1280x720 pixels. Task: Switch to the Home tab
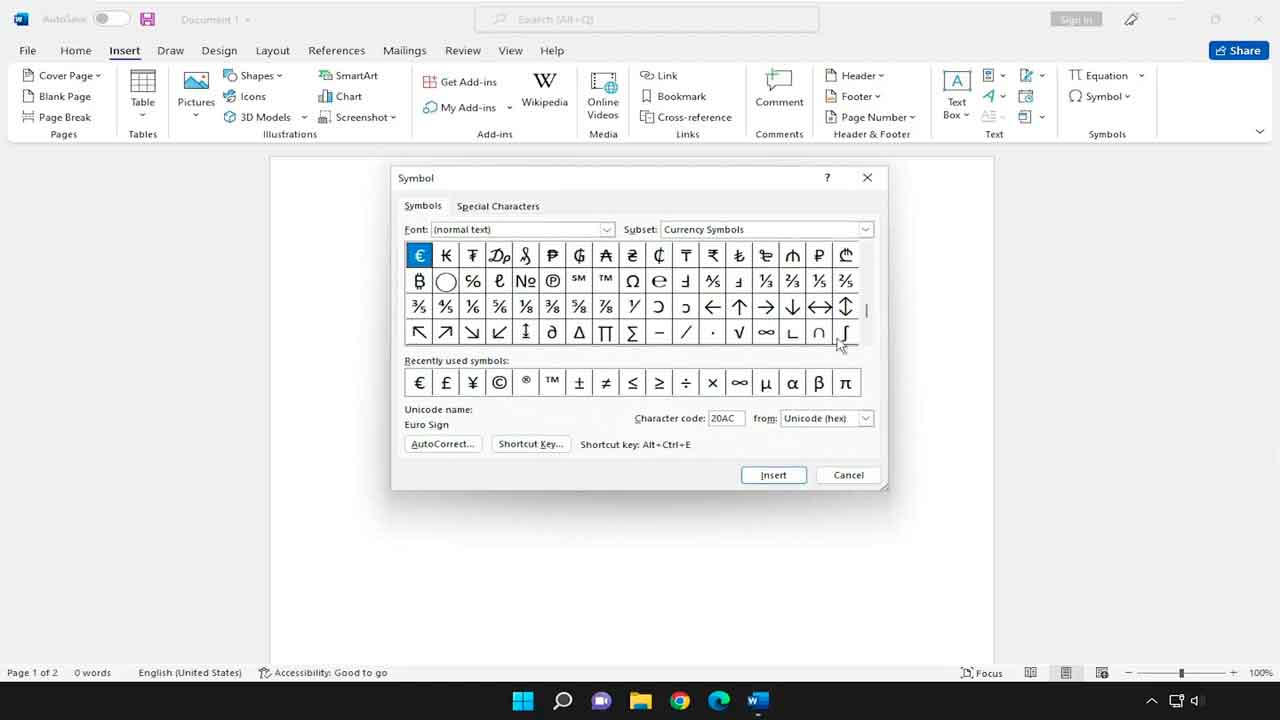coord(76,50)
